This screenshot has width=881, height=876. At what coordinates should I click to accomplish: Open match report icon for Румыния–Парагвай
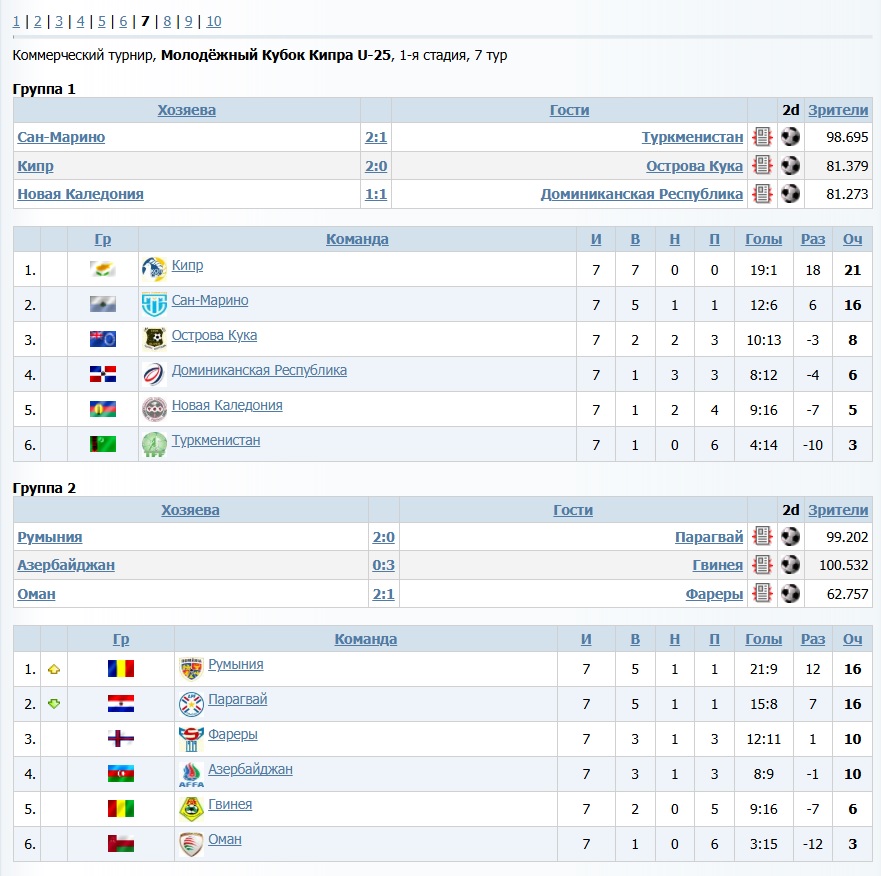tap(762, 537)
